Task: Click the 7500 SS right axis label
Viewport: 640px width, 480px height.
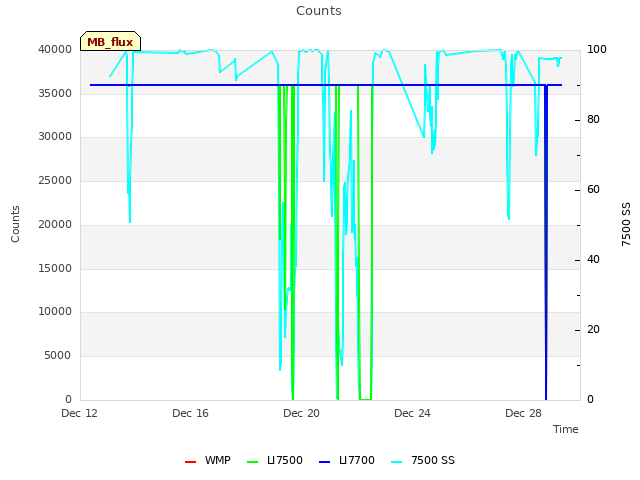Action: point(626,224)
